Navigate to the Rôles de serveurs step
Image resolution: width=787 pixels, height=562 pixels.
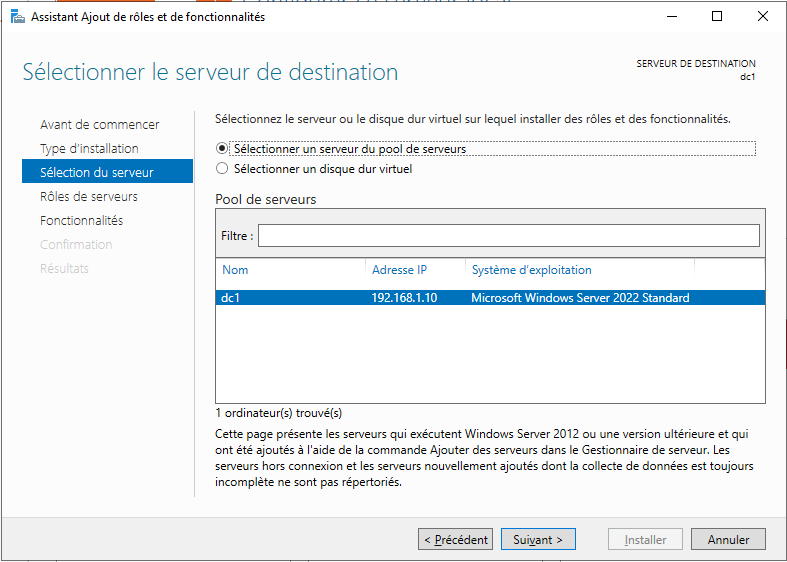(88, 197)
